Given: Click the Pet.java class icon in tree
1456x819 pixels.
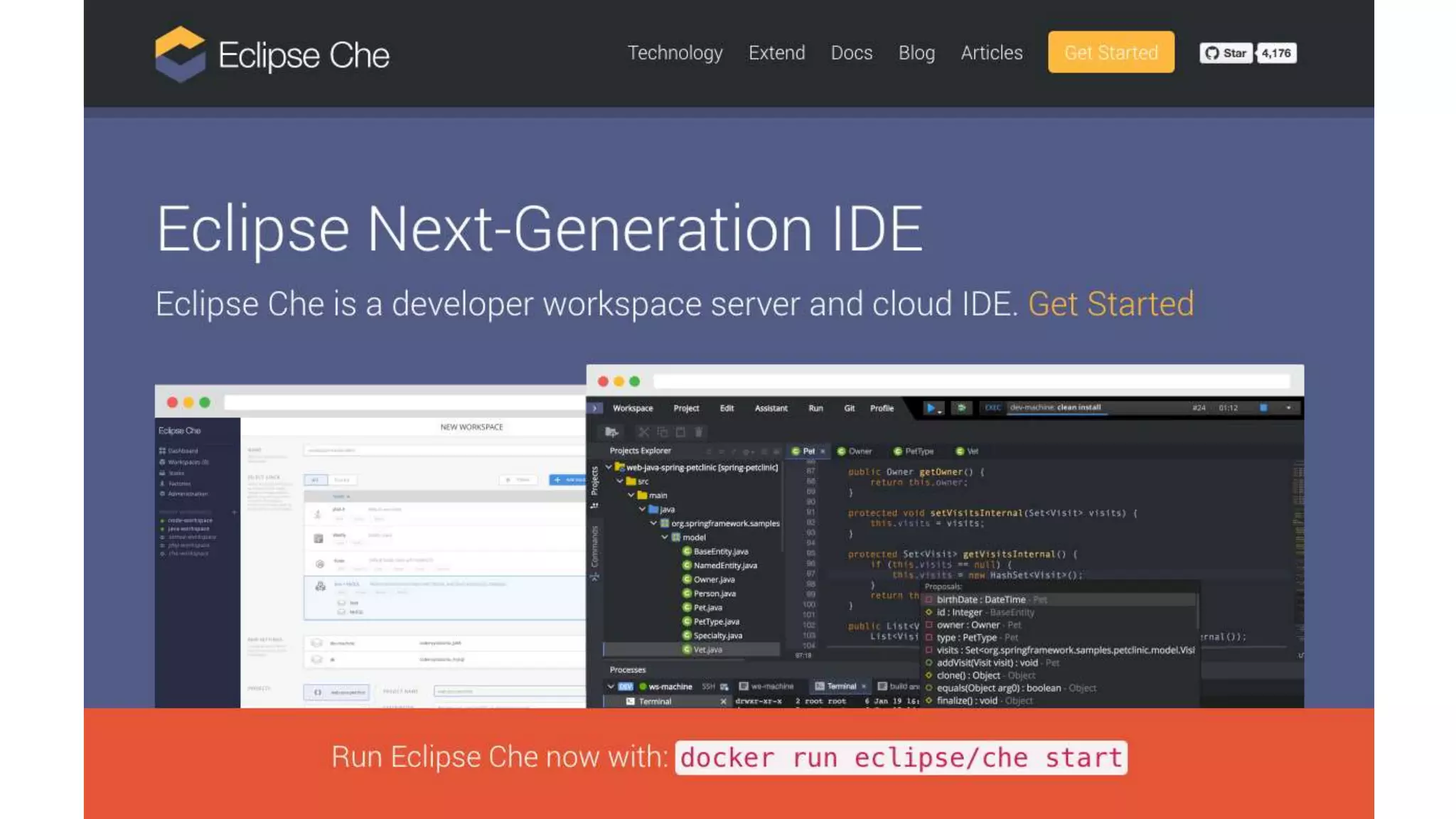Looking at the screenshot, I should [687, 608].
